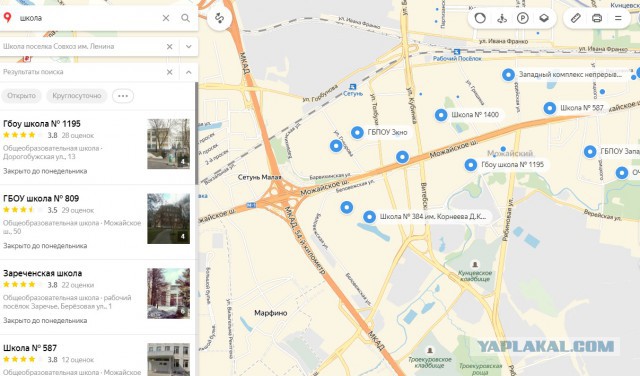640x376 pixels.
Task: Apply the "Открыто" filter
Action: point(21,96)
